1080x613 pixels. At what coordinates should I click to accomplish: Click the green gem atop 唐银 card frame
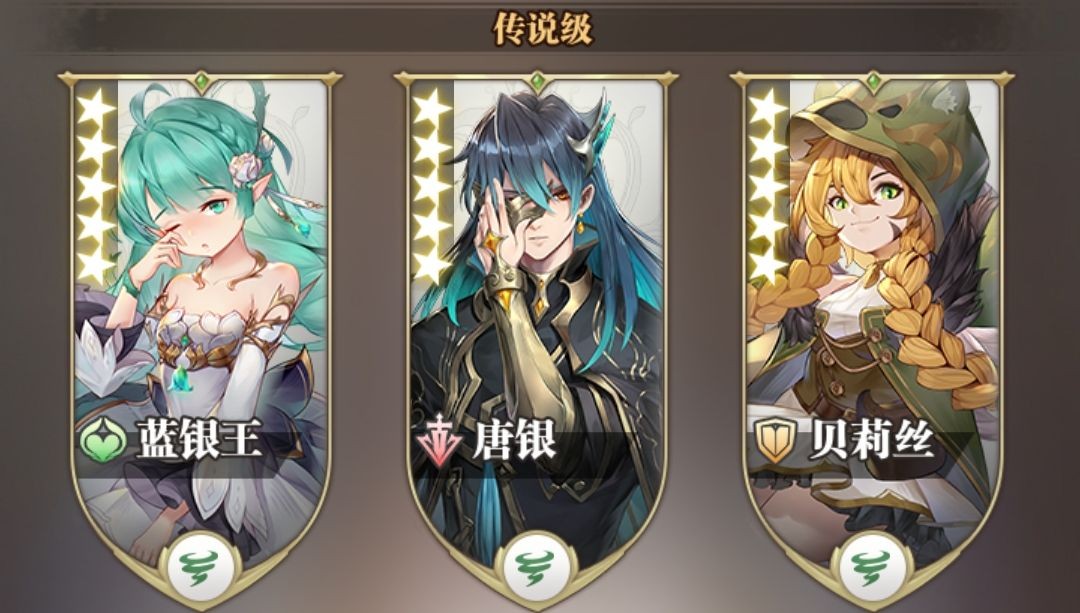tap(537, 82)
